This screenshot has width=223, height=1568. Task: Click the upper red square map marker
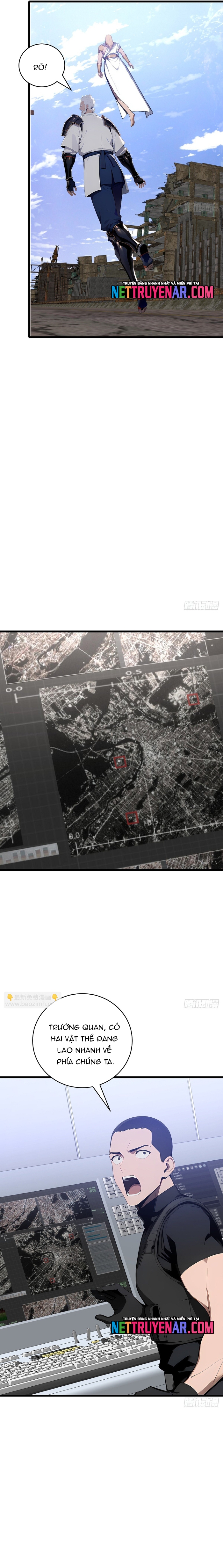pos(193,700)
